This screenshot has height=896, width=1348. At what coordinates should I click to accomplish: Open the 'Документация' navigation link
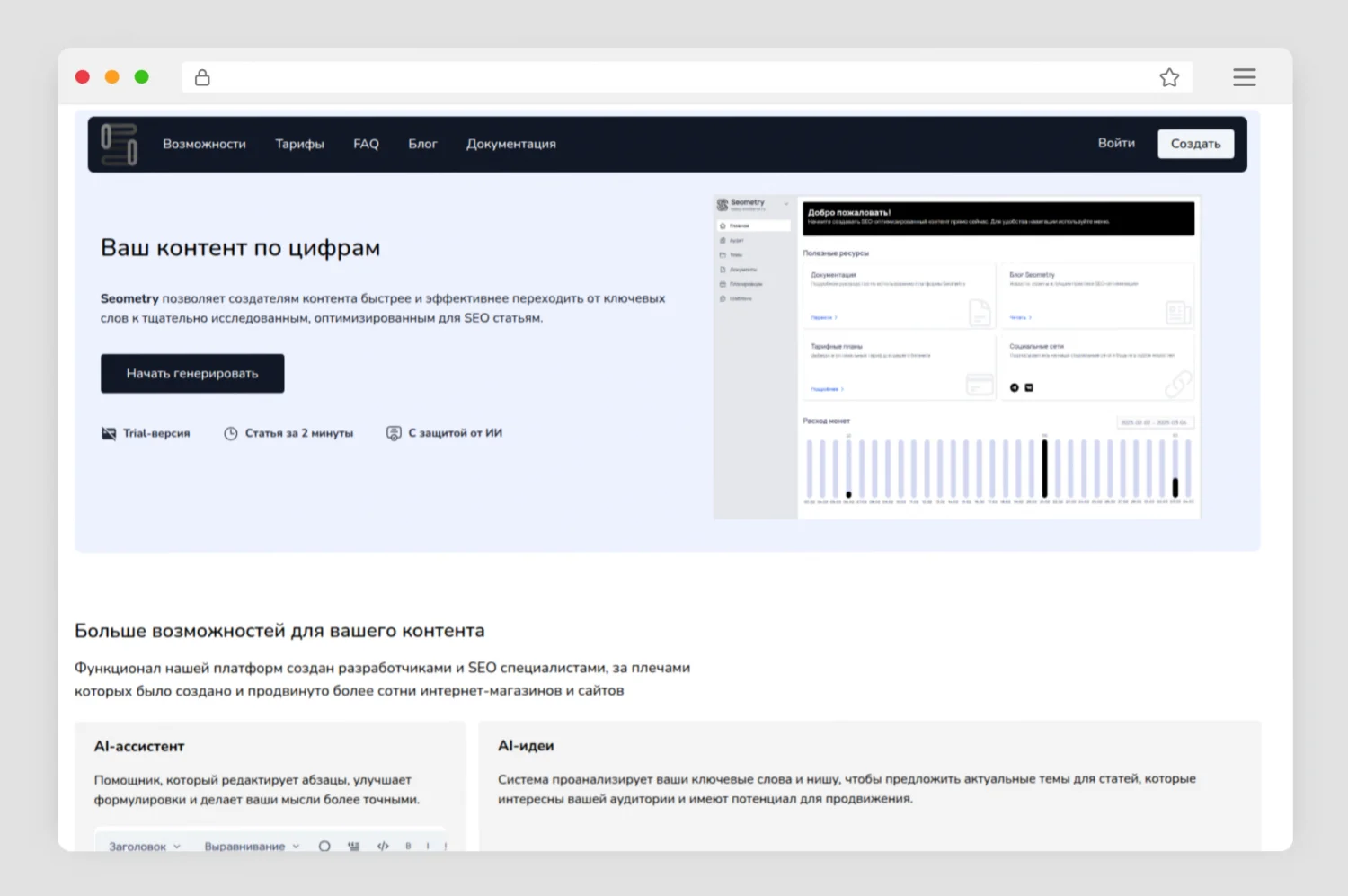510,144
